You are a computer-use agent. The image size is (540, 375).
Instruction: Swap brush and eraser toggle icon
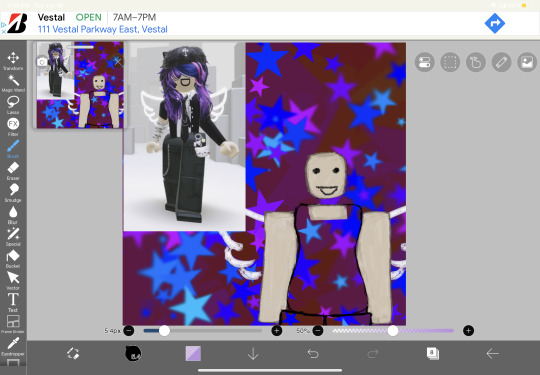73,353
